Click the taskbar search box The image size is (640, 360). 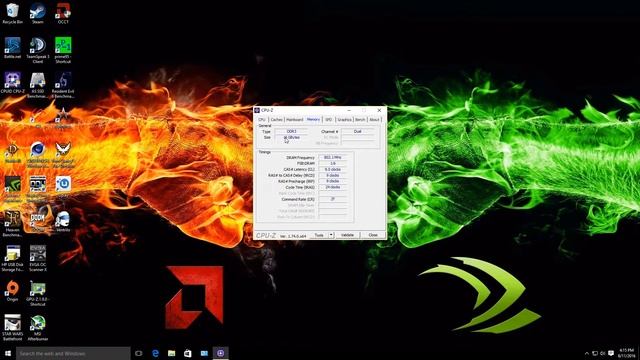coord(73,353)
